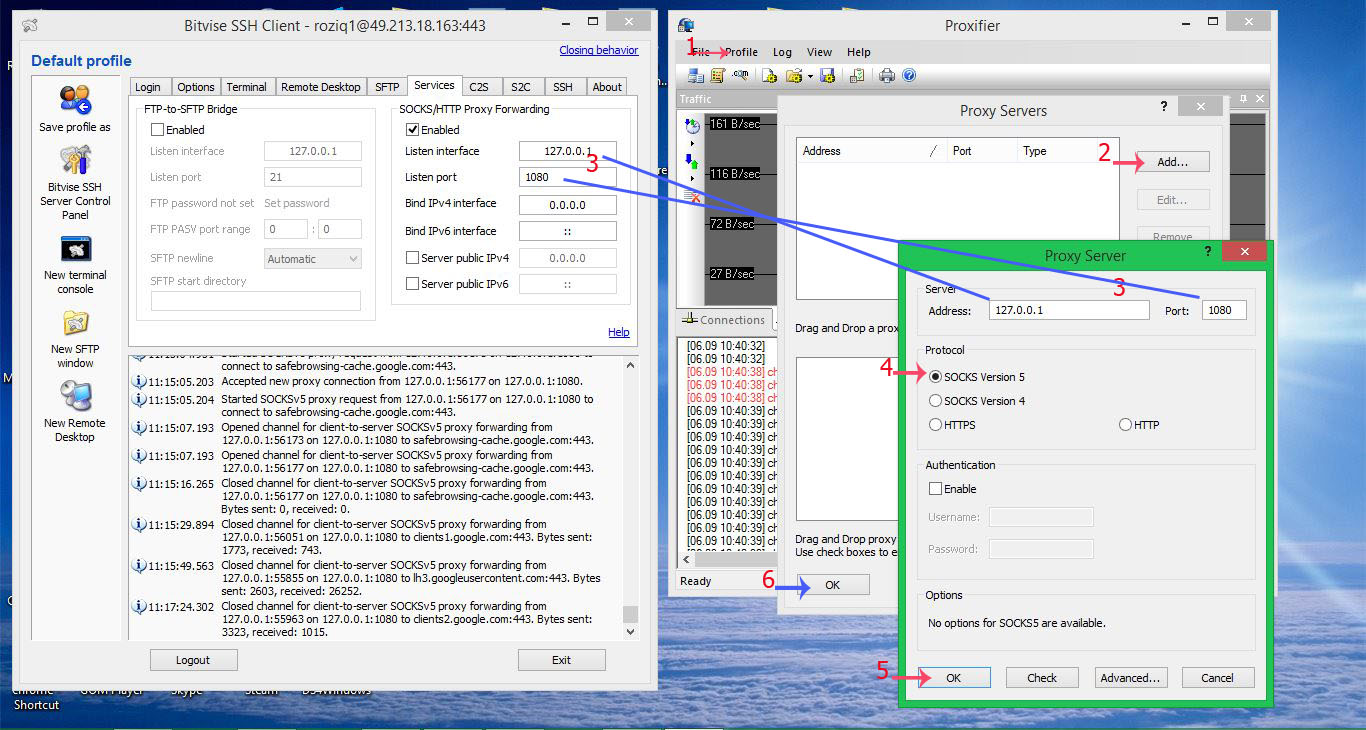This screenshot has width=1366, height=730.
Task: Print using Proxifier printer icon
Action: coord(887,75)
